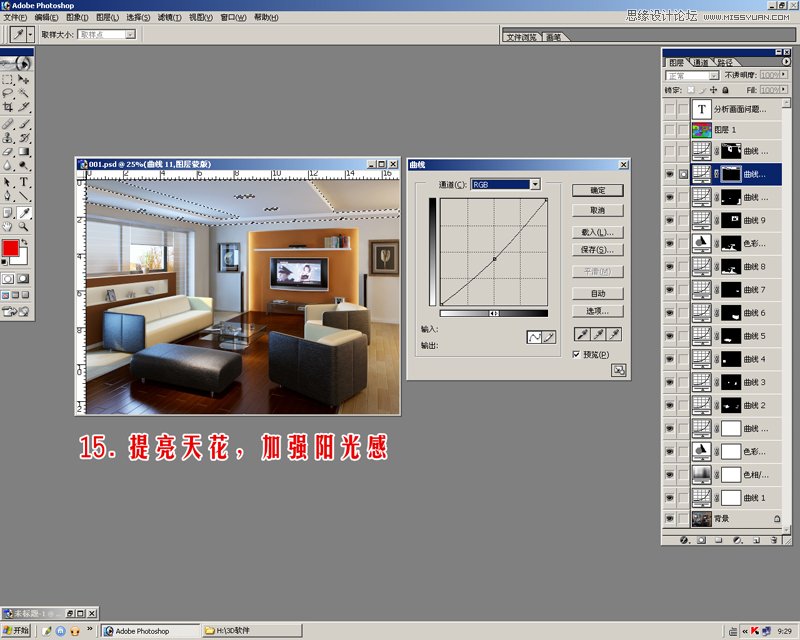This screenshot has height=640, width=800.
Task: Click the 确定 button in Curves
Action: pos(597,190)
